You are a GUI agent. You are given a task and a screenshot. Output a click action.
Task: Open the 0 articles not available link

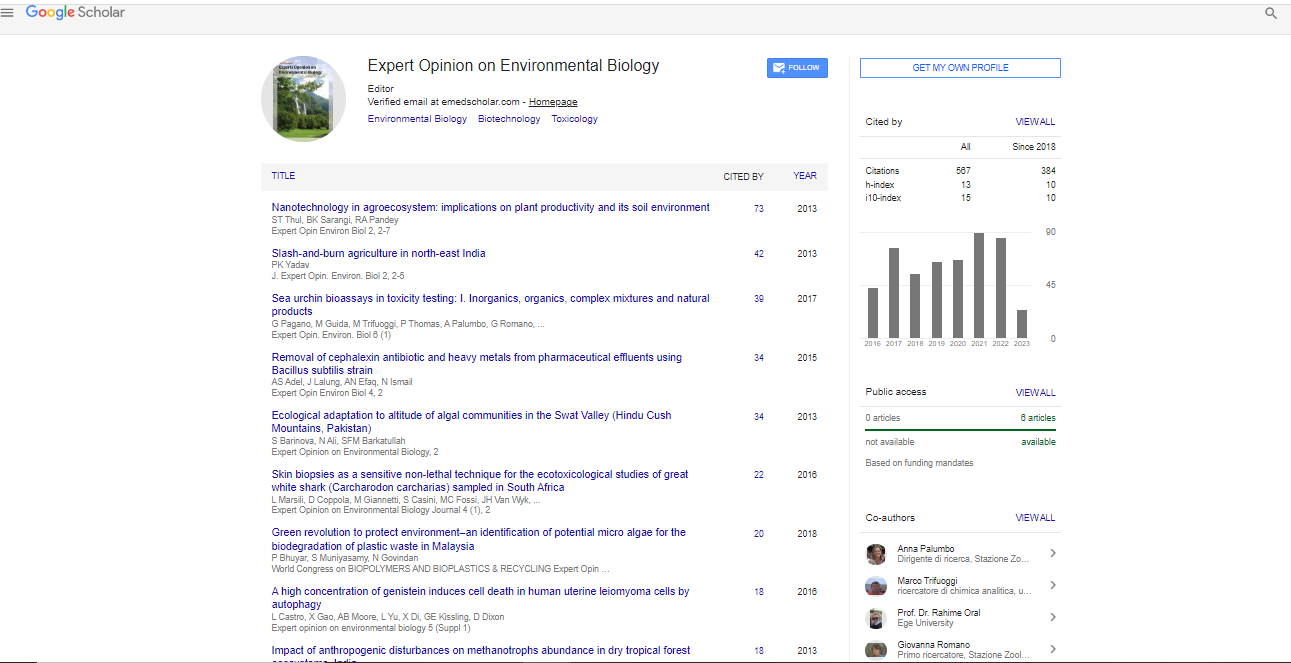tap(883, 418)
